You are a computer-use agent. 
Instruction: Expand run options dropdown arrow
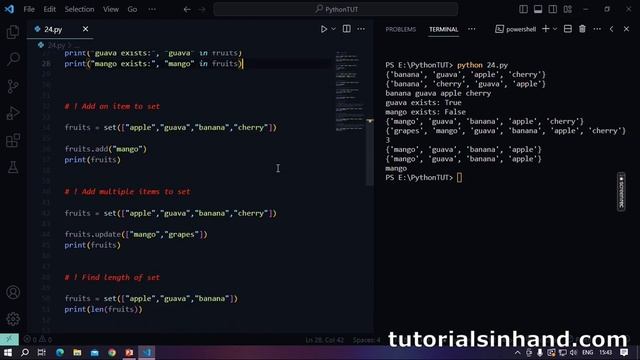(333, 29)
